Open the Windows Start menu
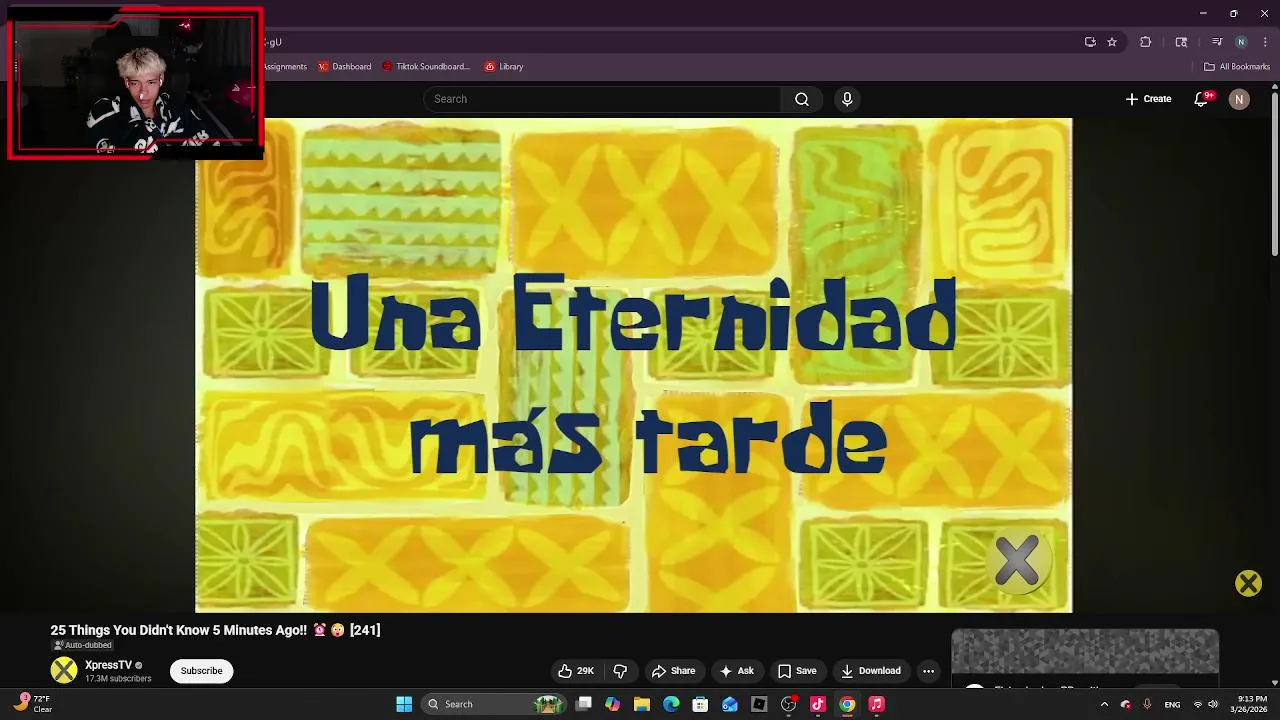The height and width of the screenshot is (720, 1280). point(404,704)
